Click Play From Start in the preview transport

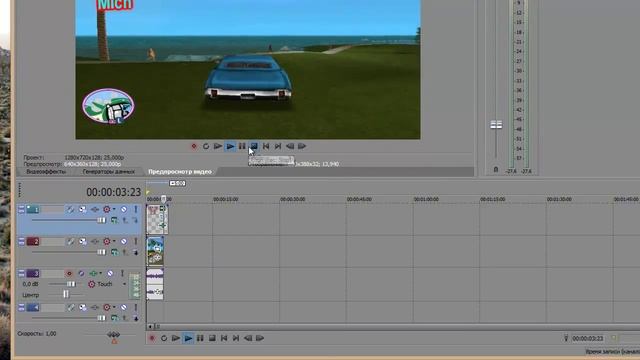[x=218, y=146]
